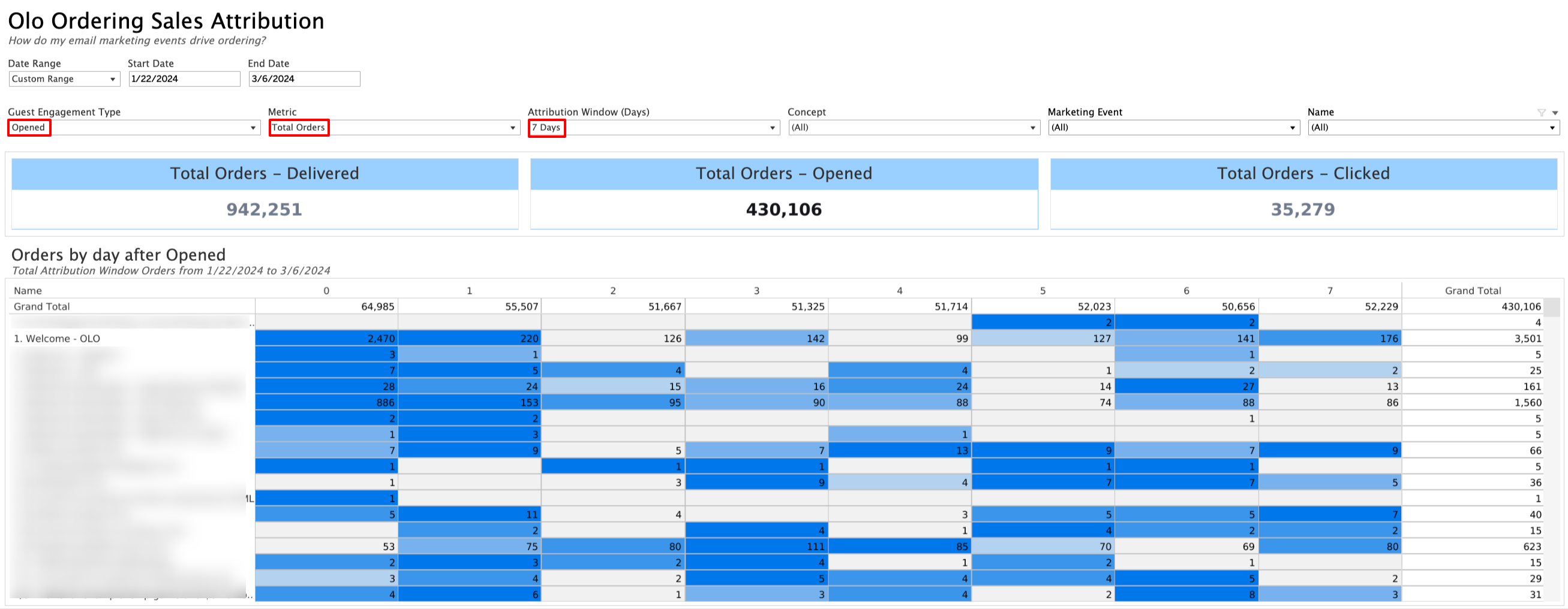Click the 53 cell in day 0 column
This screenshot has width=1568, height=609.
(326, 547)
